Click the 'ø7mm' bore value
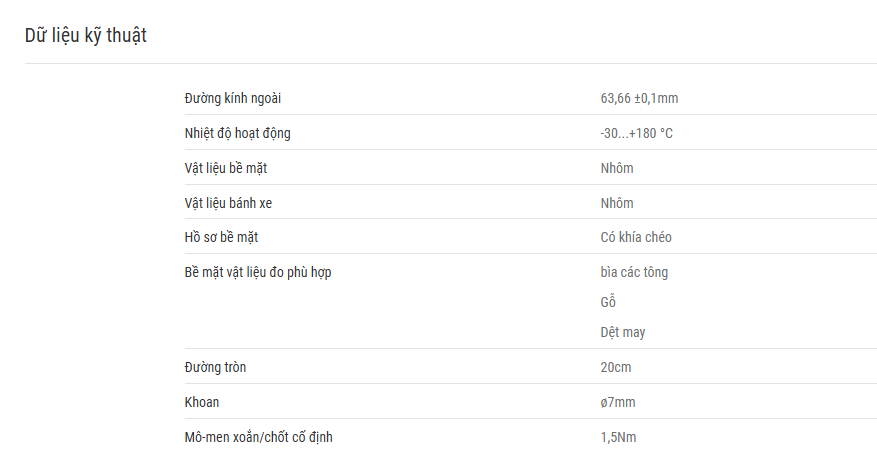This screenshot has height=469, width=877. point(618,402)
